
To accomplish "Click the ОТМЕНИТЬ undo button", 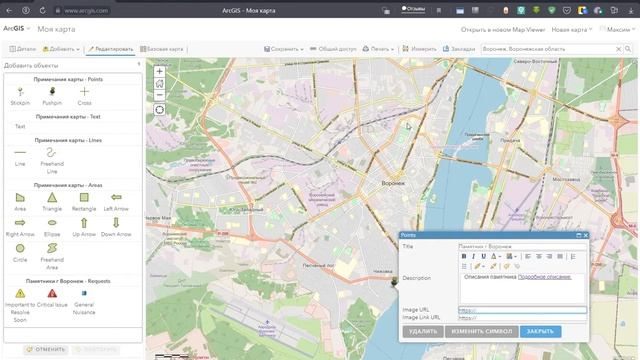I will click(x=46, y=349).
